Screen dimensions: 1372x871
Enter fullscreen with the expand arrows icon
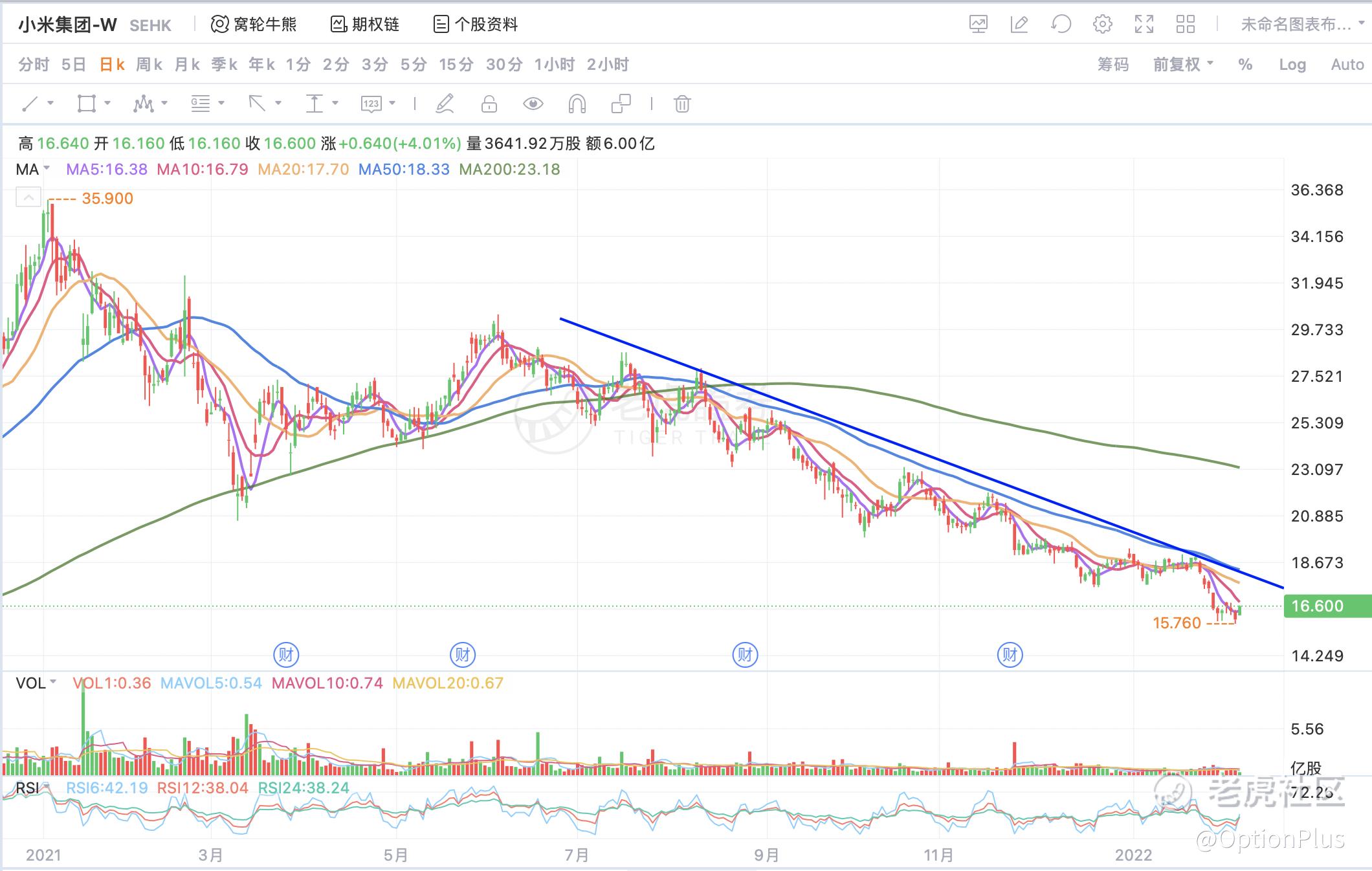tap(1144, 25)
